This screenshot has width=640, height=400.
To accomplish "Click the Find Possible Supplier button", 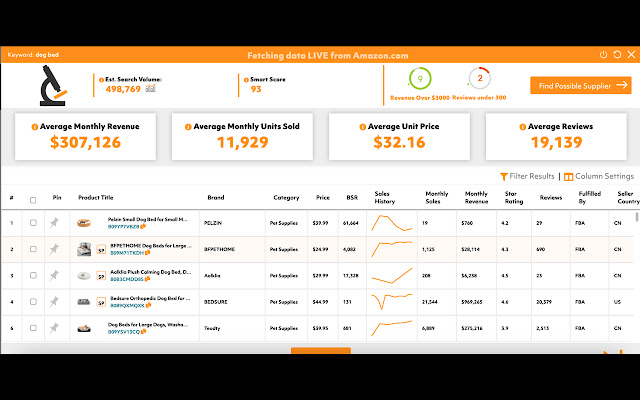I will tap(581, 85).
